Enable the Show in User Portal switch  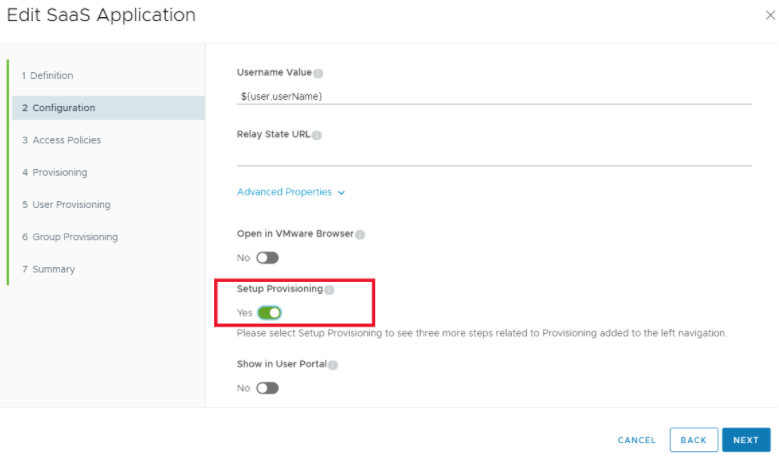268,388
